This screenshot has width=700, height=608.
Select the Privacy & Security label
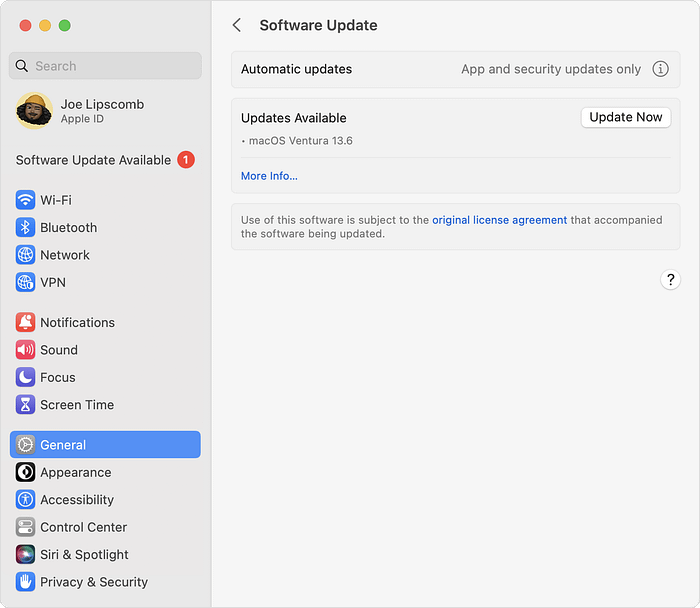coord(94,582)
